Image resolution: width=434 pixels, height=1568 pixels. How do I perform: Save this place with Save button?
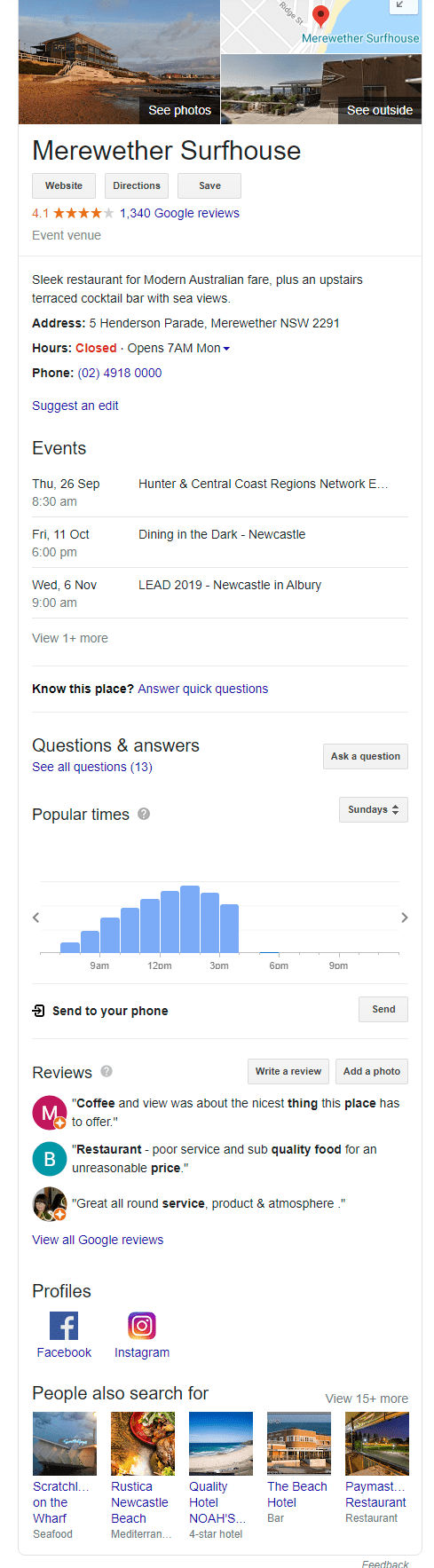click(x=209, y=185)
